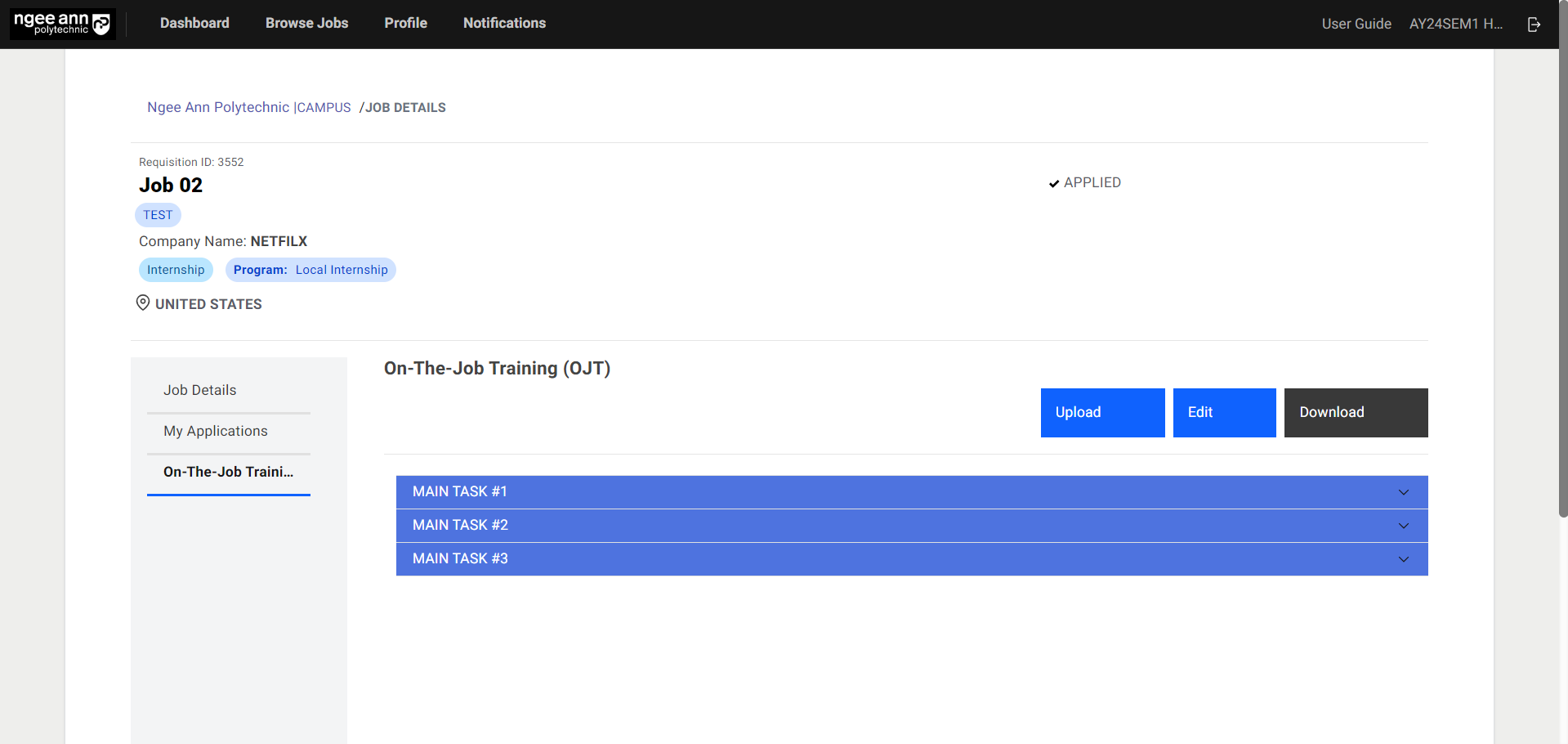Open the User Guide link
The image size is (1568, 744).
coord(1356,24)
